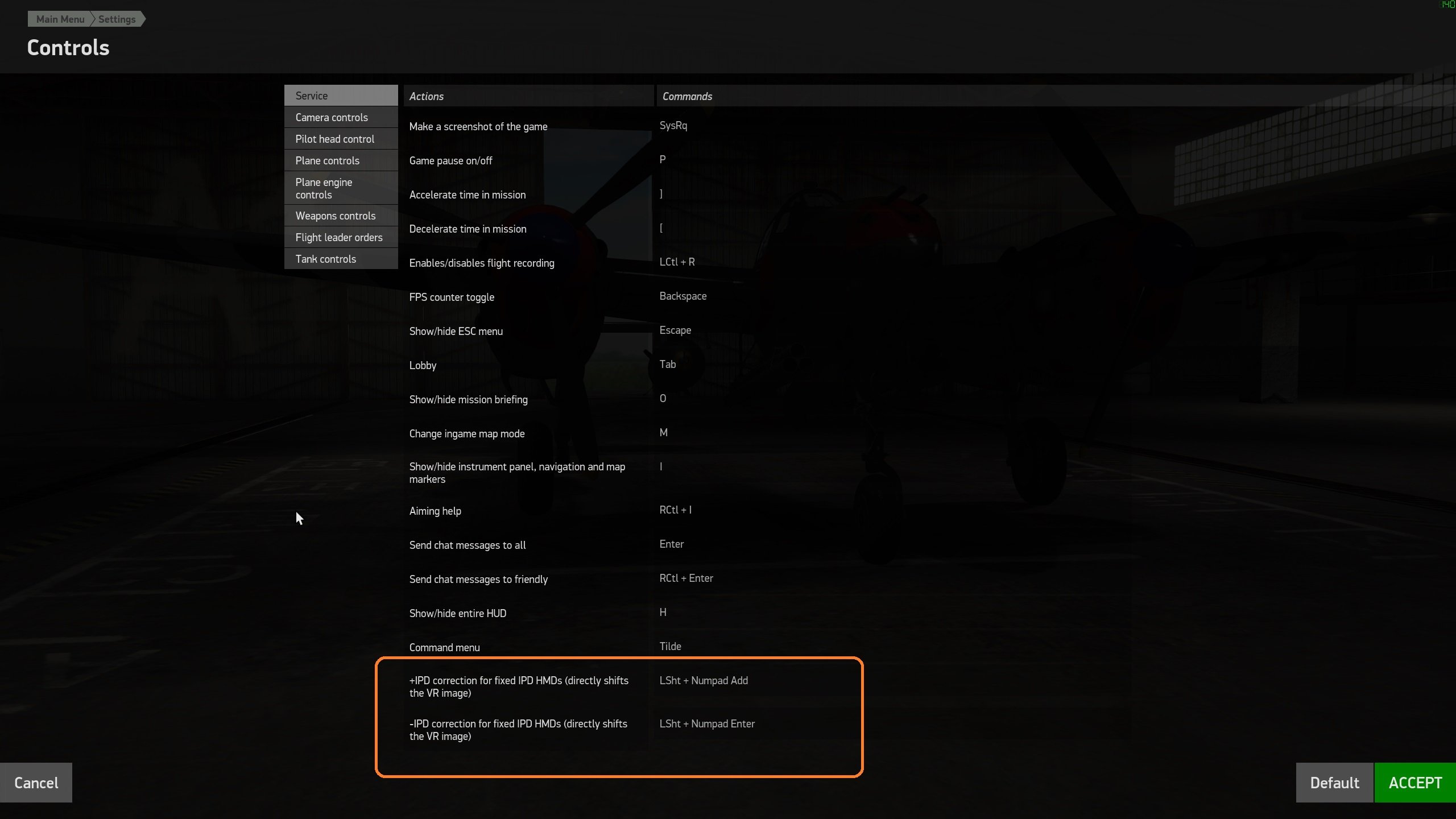Select the Service category
1456x819 pixels.
pyautogui.click(x=341, y=96)
